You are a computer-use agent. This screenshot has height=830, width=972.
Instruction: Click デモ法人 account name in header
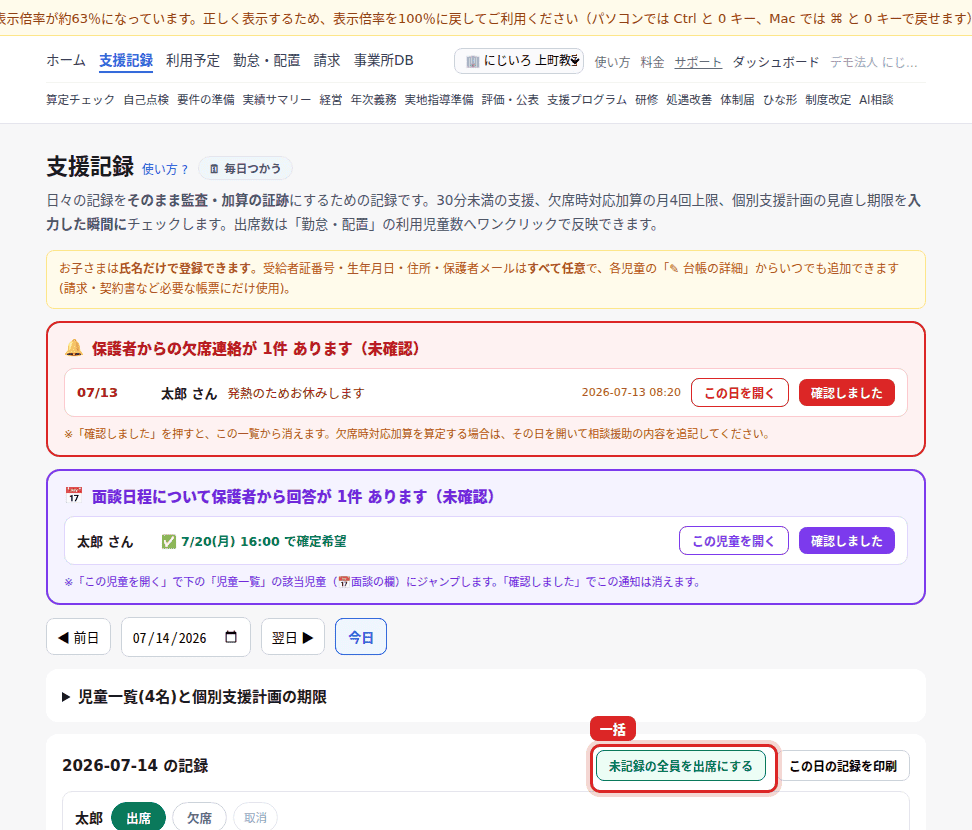point(873,62)
